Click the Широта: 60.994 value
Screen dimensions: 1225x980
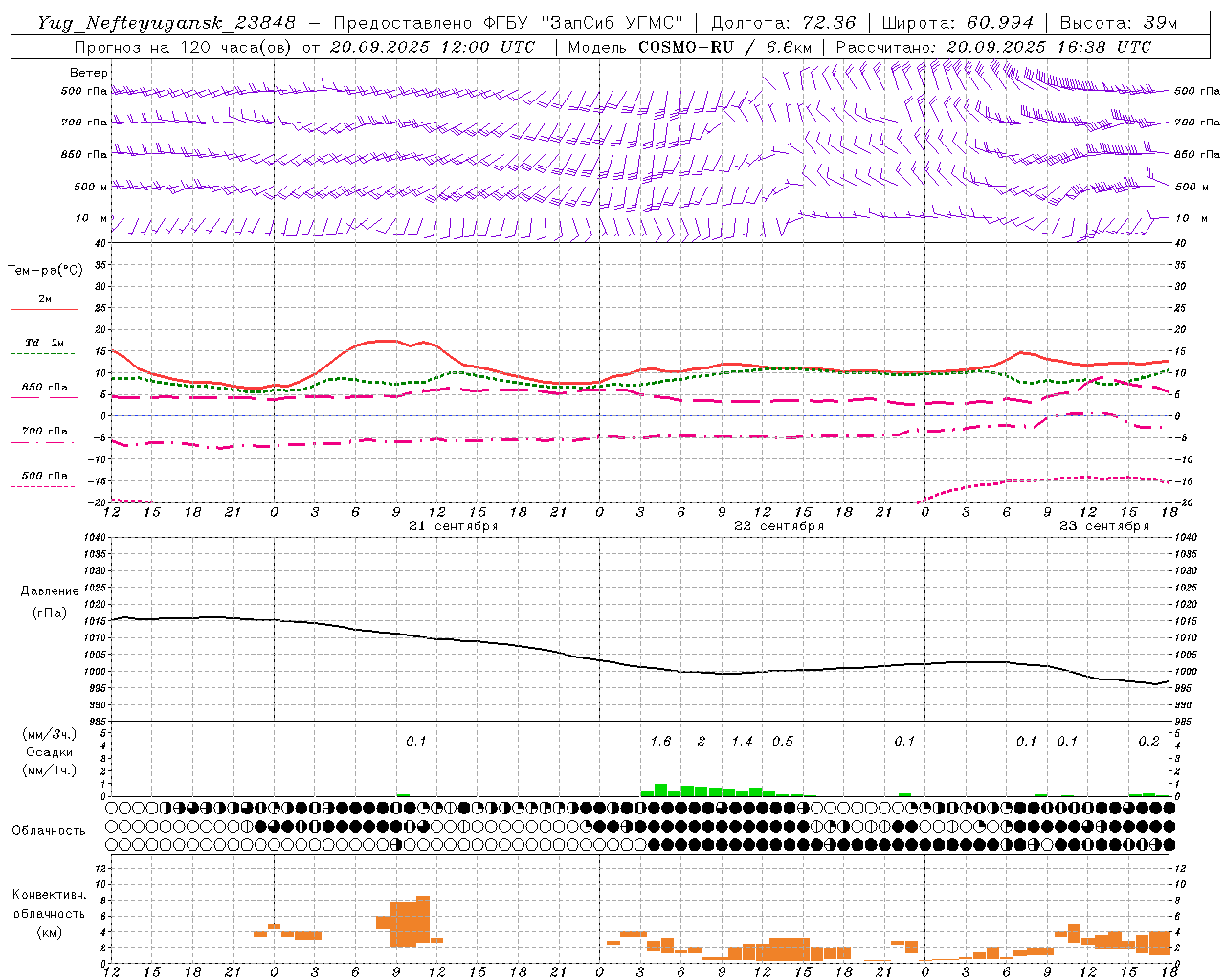[x=958, y=23]
